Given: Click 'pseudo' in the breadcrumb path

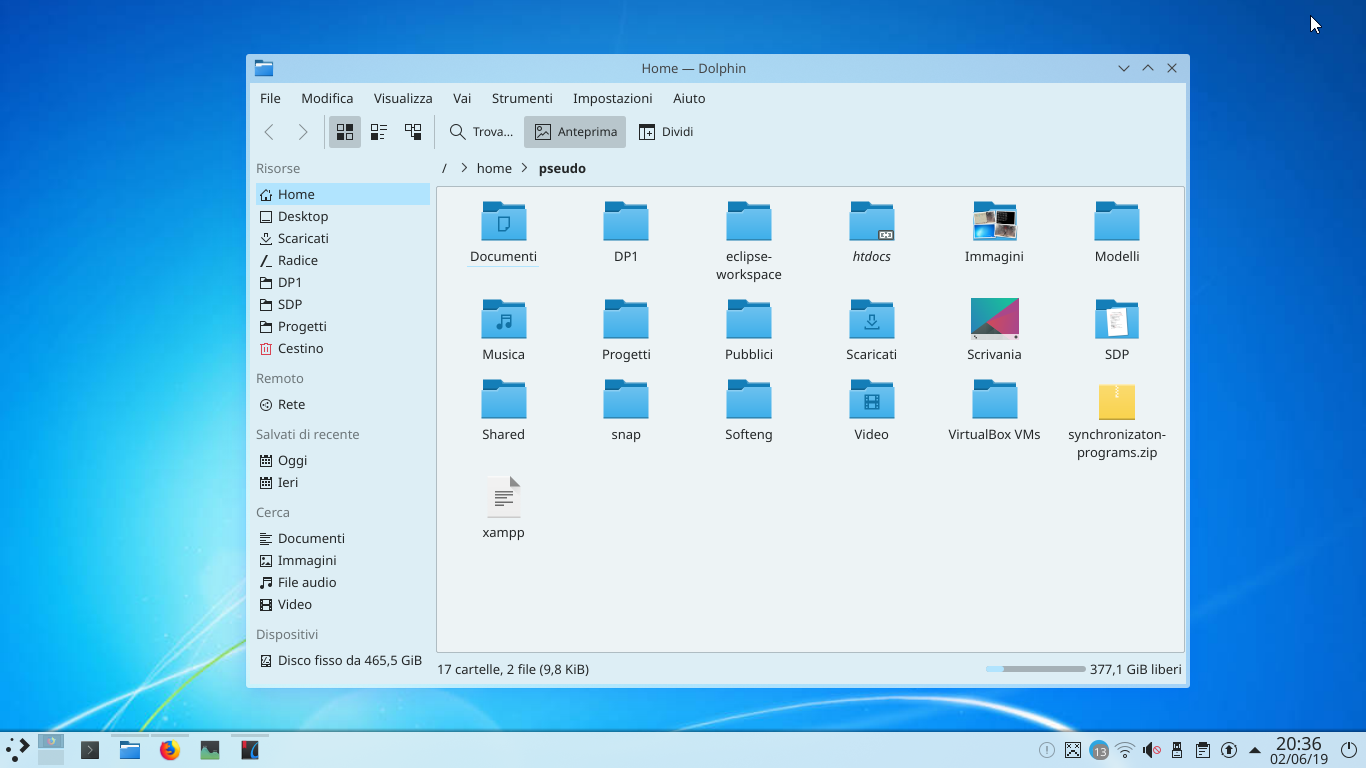Looking at the screenshot, I should (562, 168).
